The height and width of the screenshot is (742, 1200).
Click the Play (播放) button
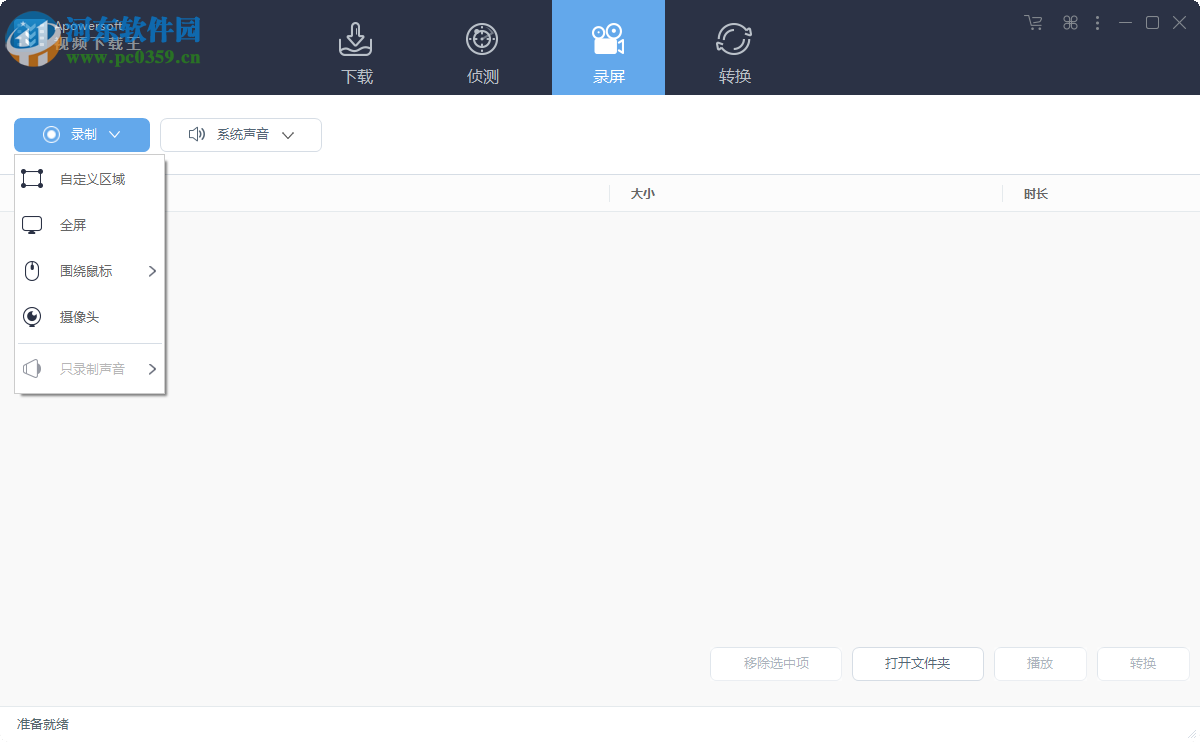click(1040, 663)
